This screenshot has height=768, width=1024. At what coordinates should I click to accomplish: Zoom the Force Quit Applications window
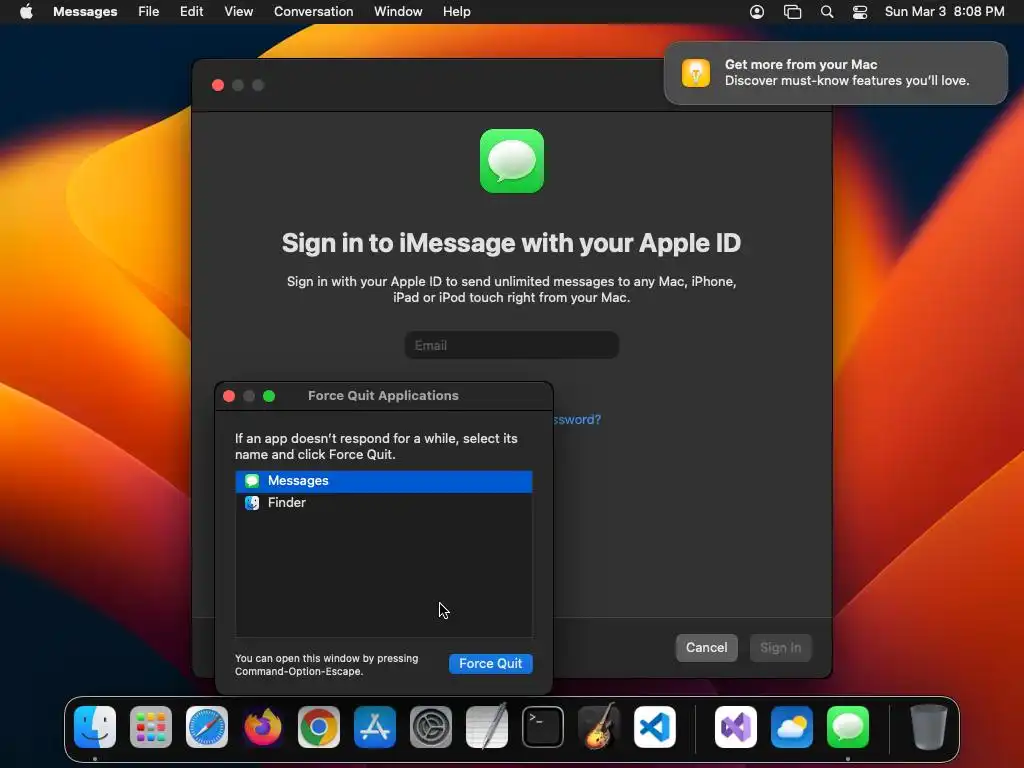pyautogui.click(x=269, y=396)
